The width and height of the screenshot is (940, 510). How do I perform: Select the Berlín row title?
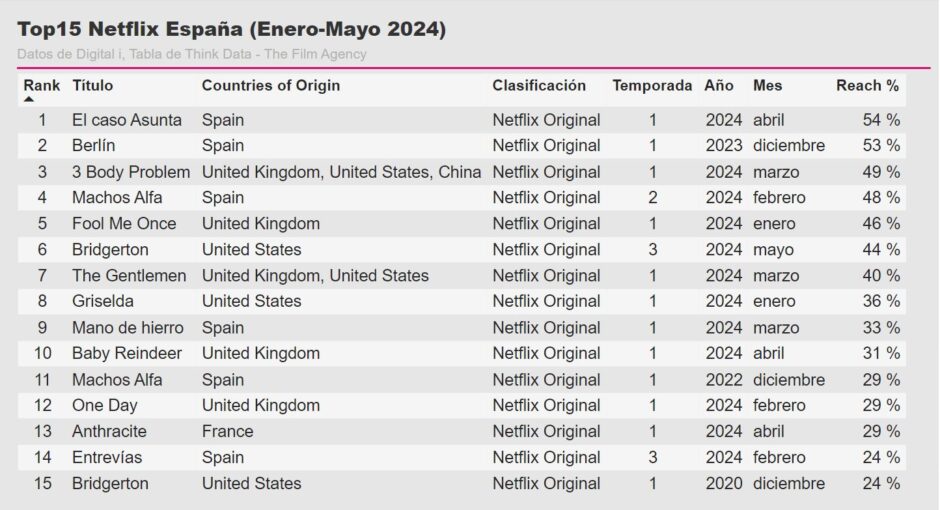94,146
